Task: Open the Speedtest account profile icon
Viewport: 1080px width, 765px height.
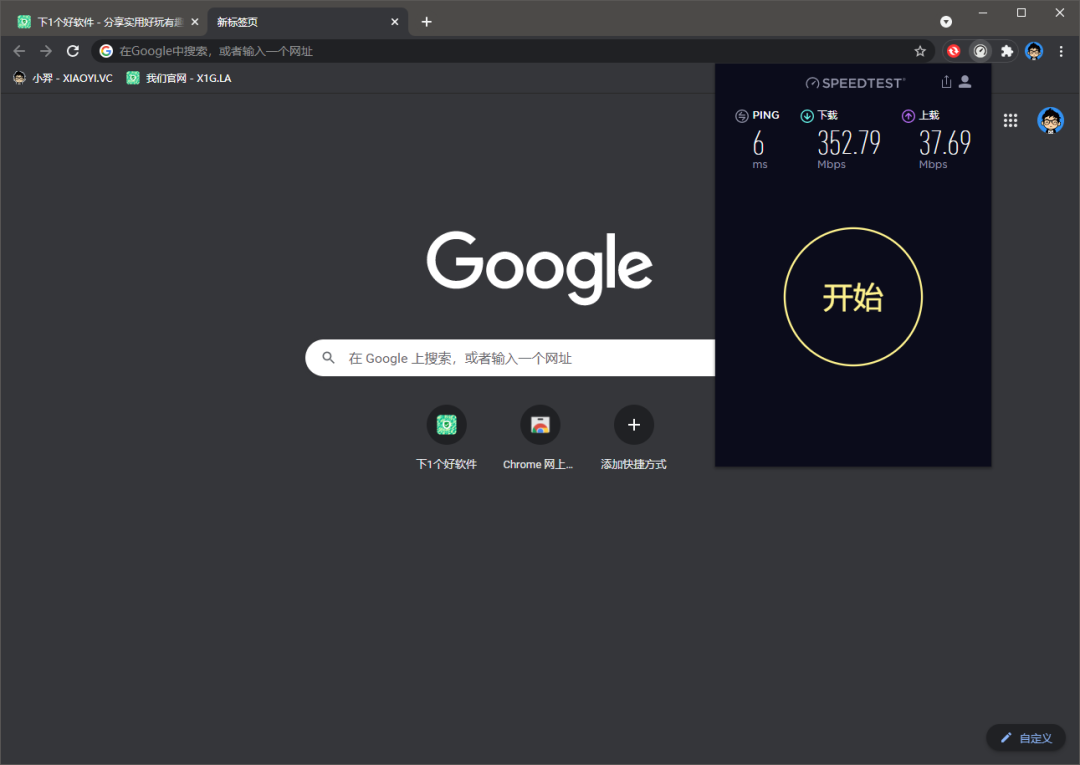Action: [965, 82]
